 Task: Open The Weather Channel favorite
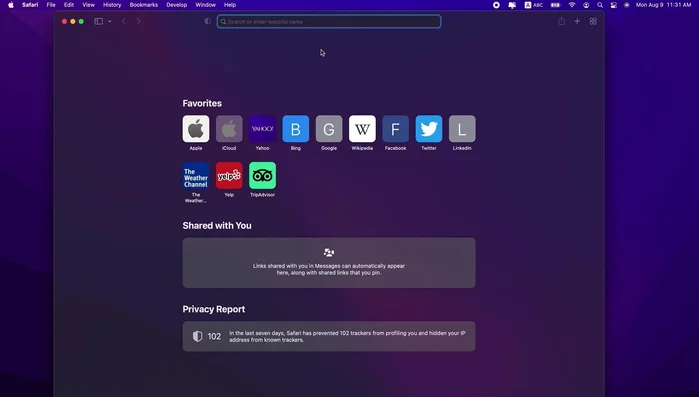[196, 176]
